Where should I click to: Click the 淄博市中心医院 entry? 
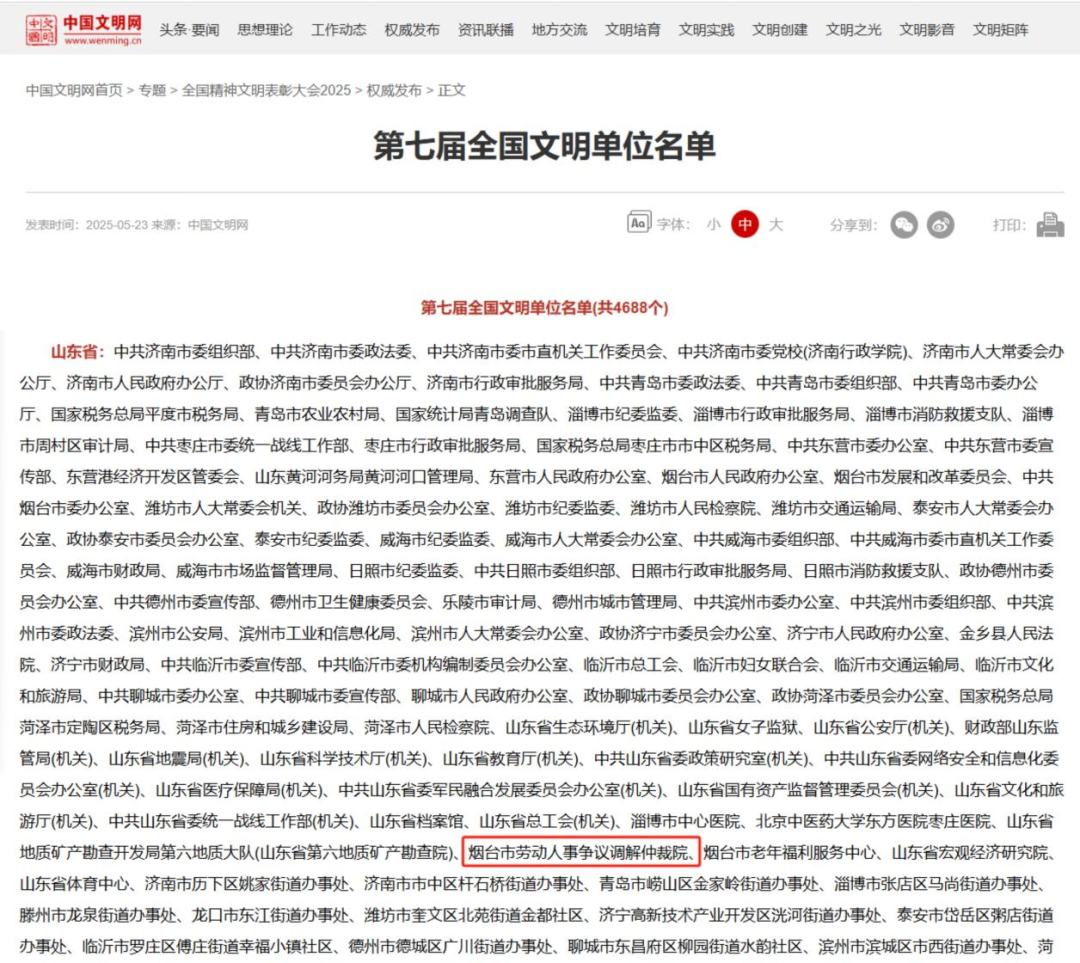(x=685, y=821)
